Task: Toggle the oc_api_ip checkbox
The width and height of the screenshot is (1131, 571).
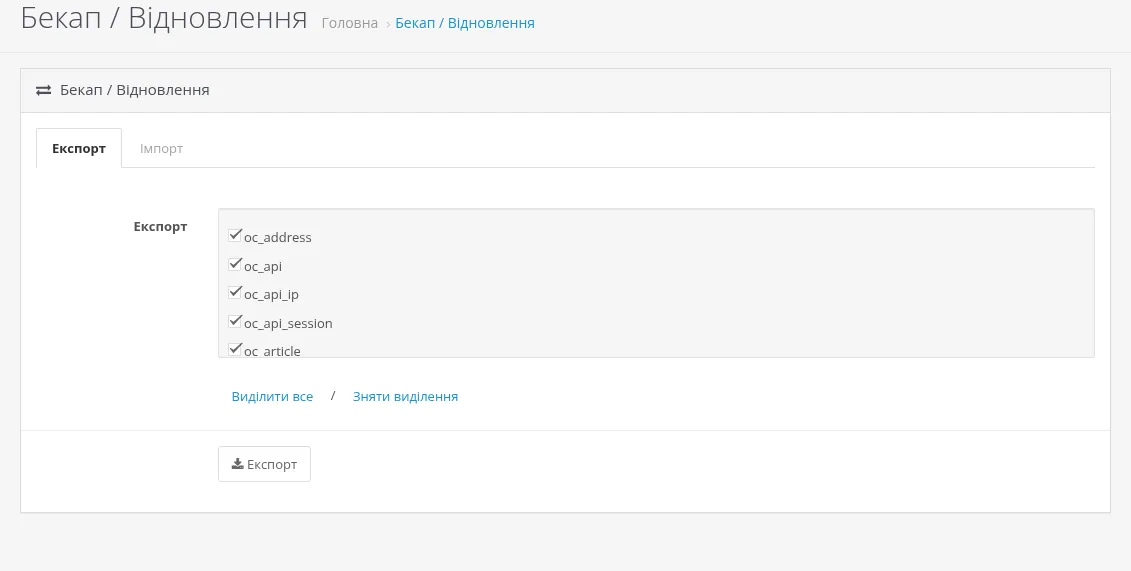Action: click(x=234, y=292)
